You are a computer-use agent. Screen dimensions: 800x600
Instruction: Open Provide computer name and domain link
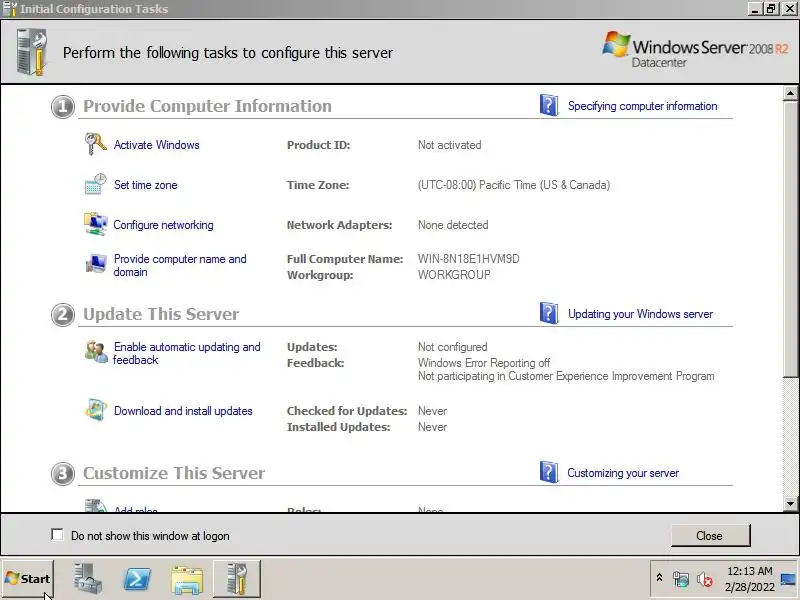tap(180, 265)
